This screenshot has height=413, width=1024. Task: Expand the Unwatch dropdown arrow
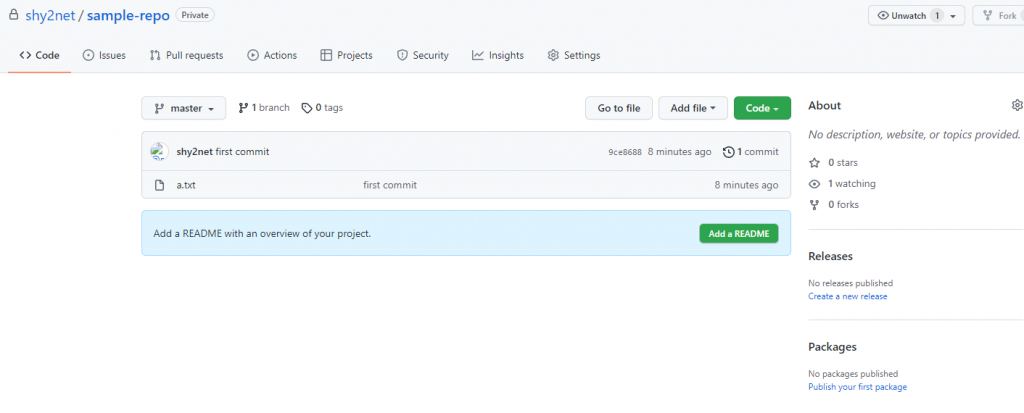click(x=953, y=16)
